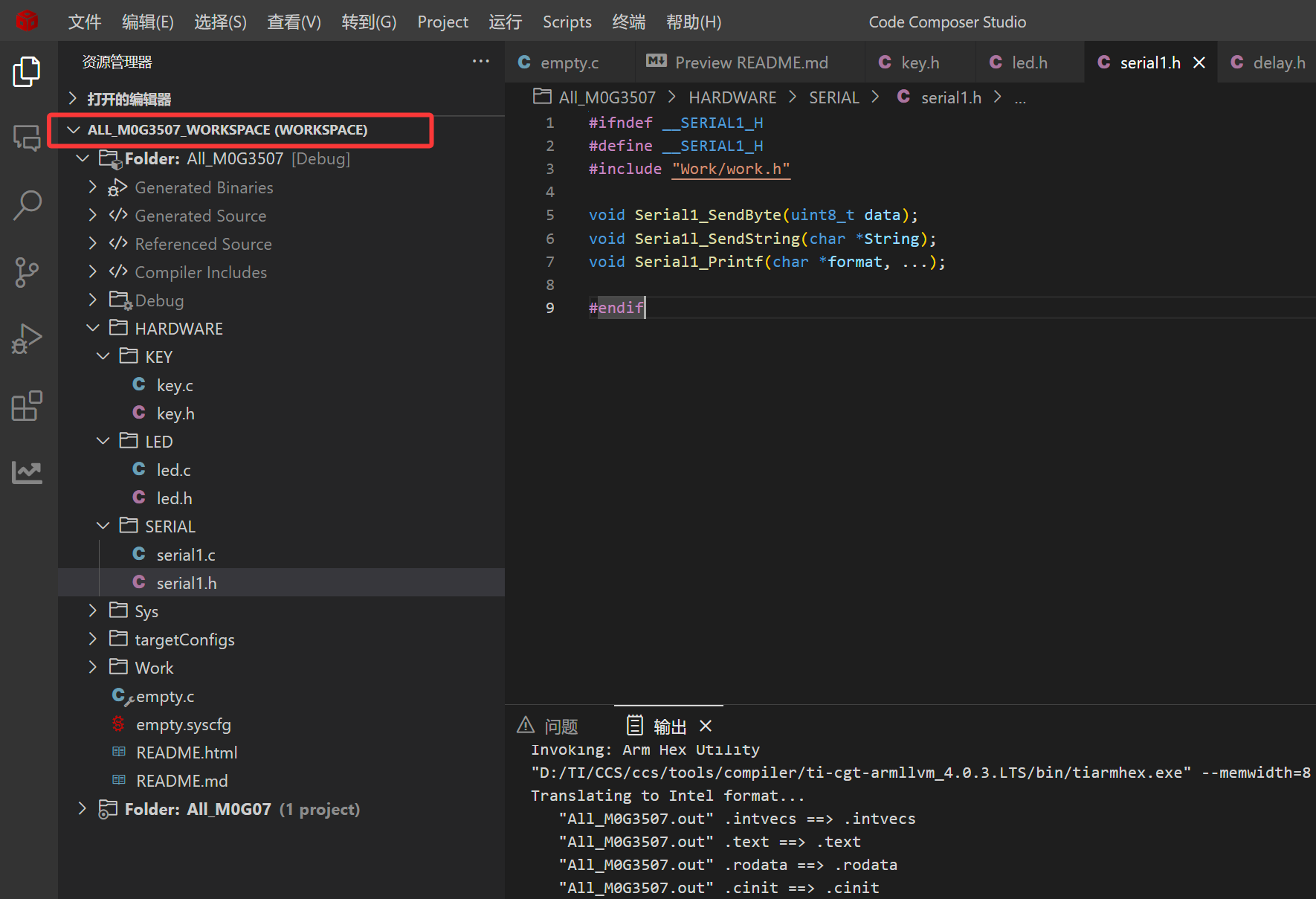This screenshot has height=899, width=1316.
Task: Open serial1.c in the file tree
Action: [186, 555]
